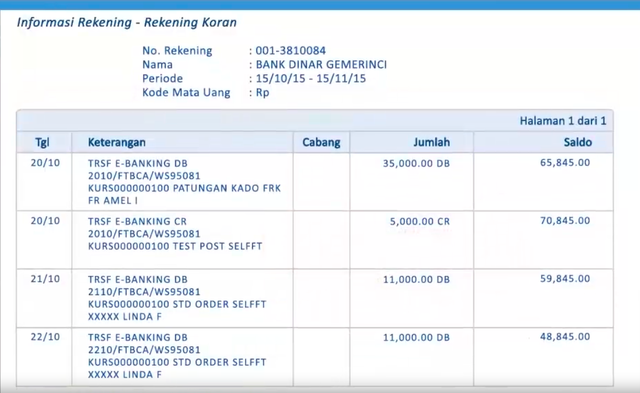Click the name BANK DINAR GEMERINCI
Screen dimensions: 640x393
tap(321, 64)
